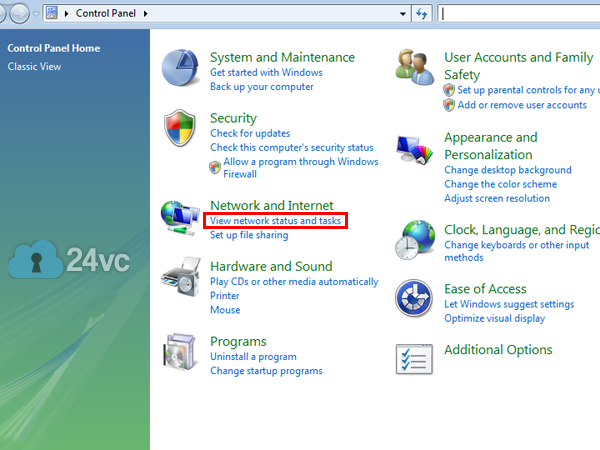Open Additional Options heading
This screenshot has height=450, width=600.
[x=498, y=350]
